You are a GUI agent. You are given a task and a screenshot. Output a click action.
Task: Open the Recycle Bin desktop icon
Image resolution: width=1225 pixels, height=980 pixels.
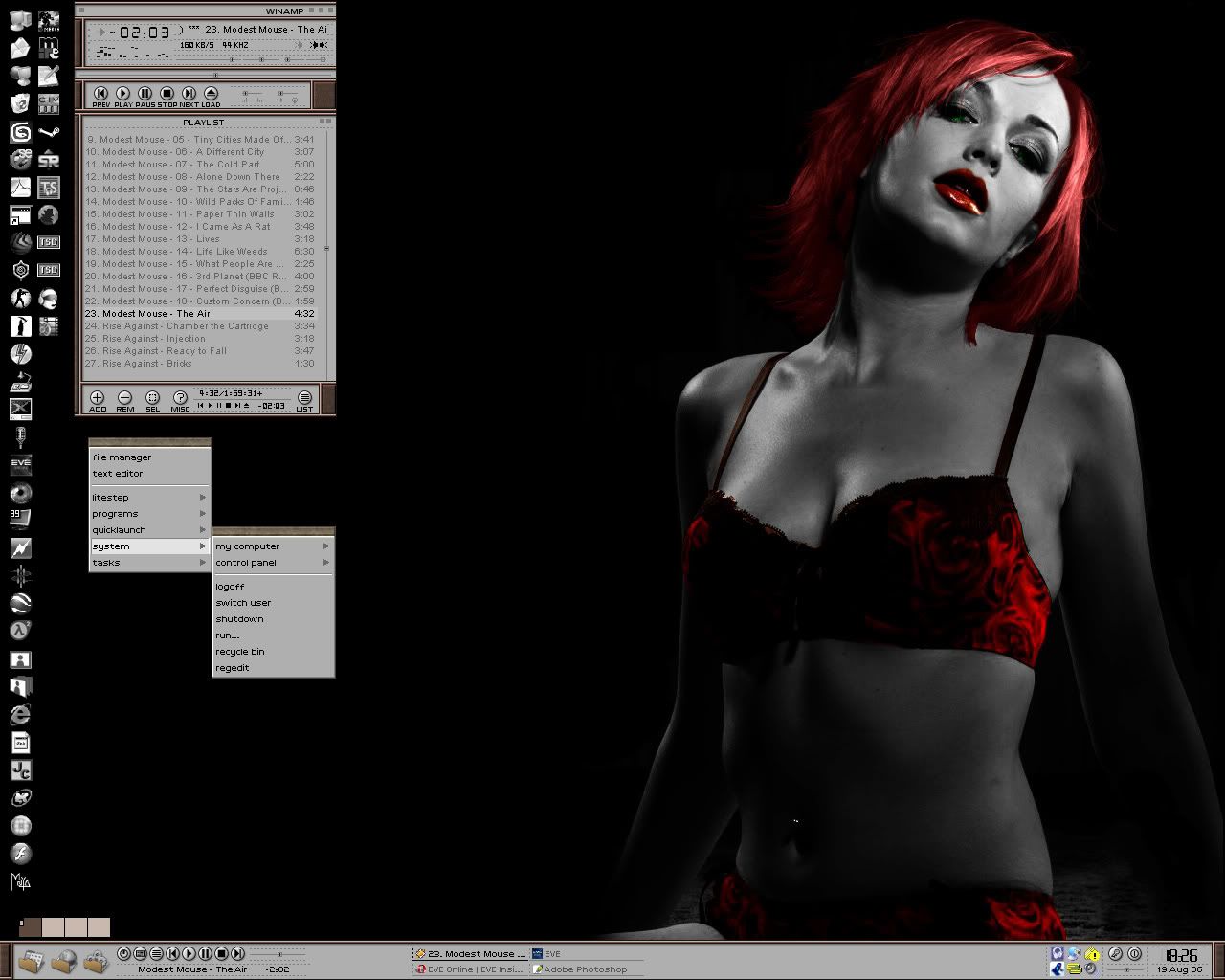coord(20,104)
